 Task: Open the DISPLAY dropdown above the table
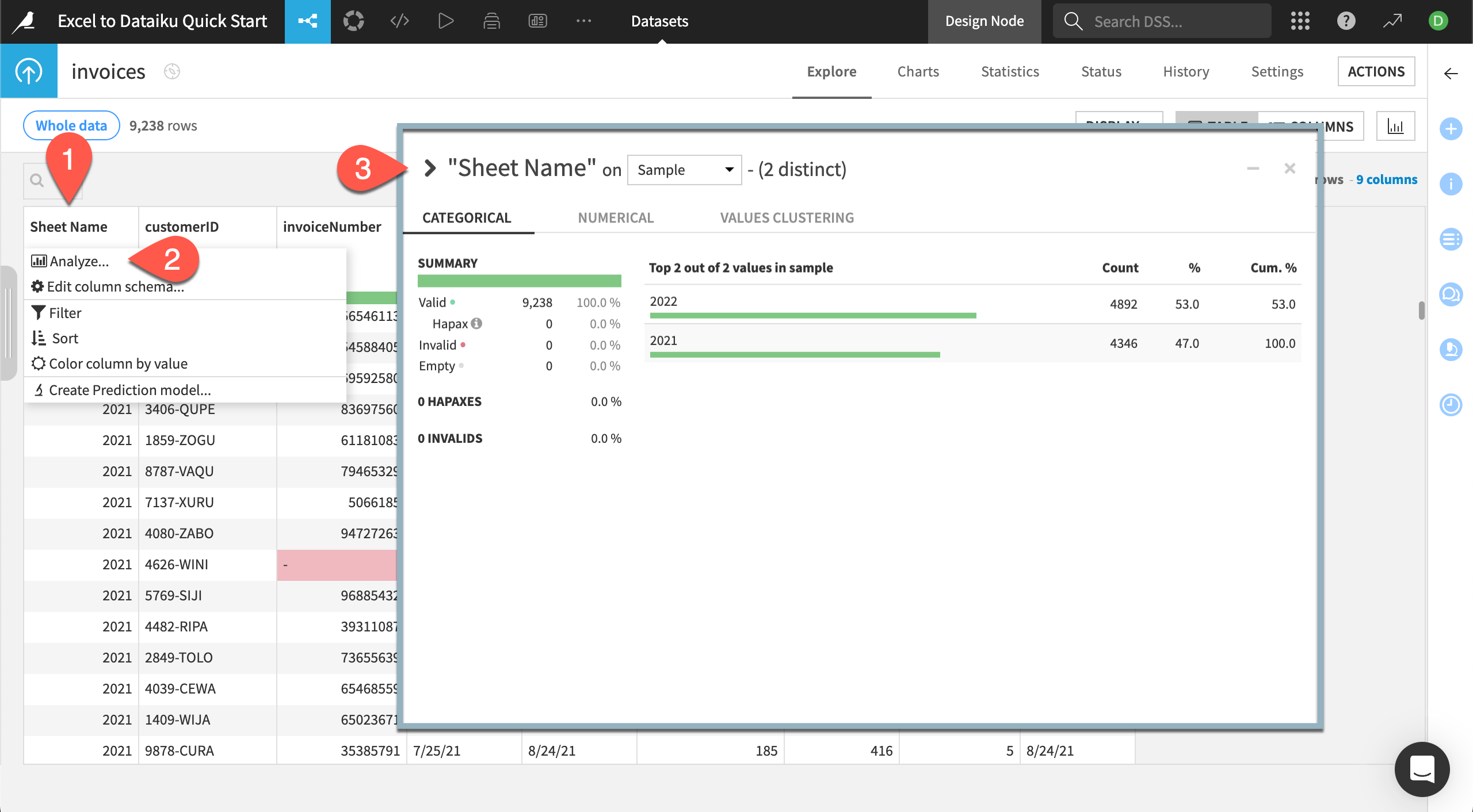coord(1119,125)
